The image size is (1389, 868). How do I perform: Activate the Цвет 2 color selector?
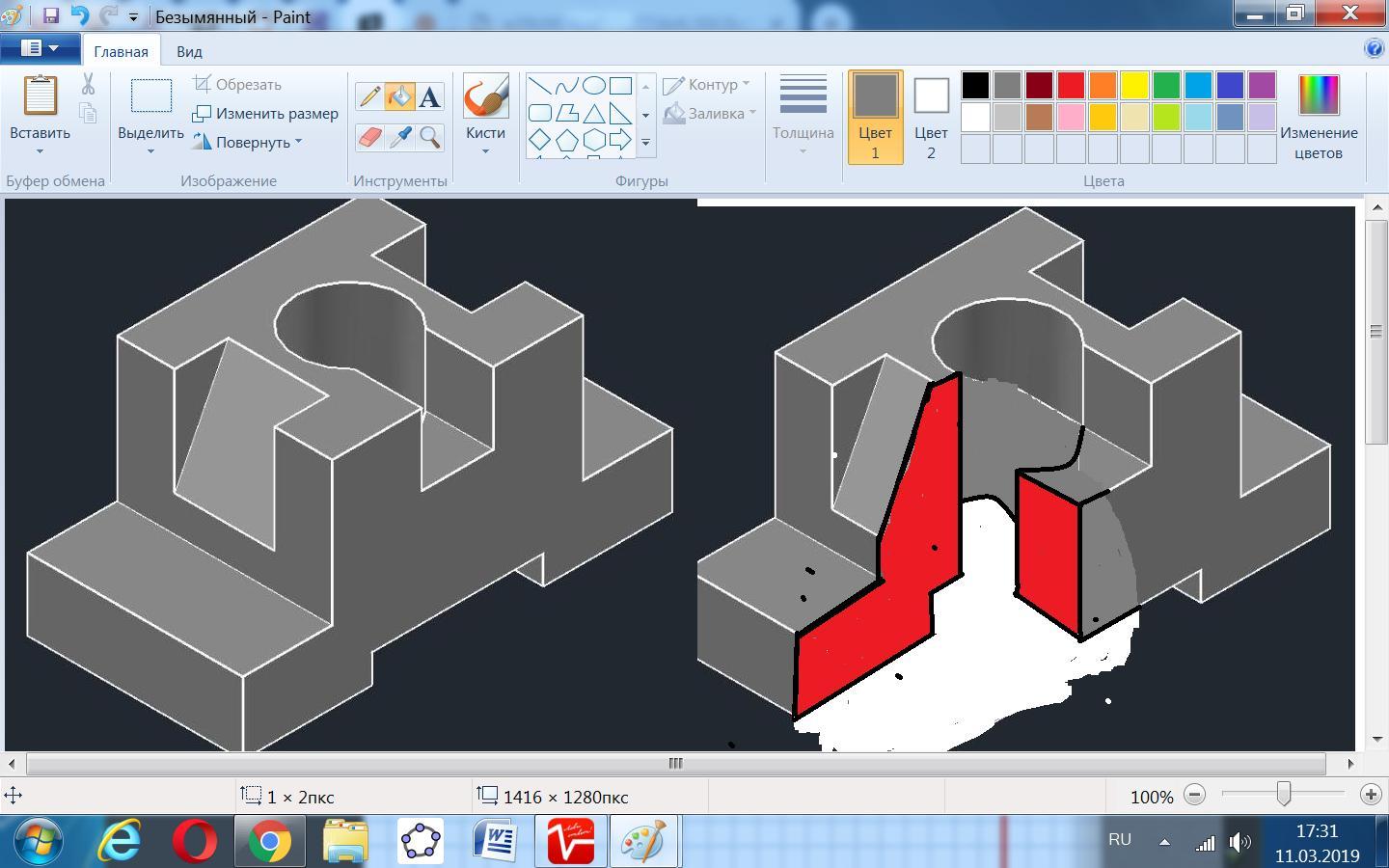pyautogui.click(x=931, y=116)
